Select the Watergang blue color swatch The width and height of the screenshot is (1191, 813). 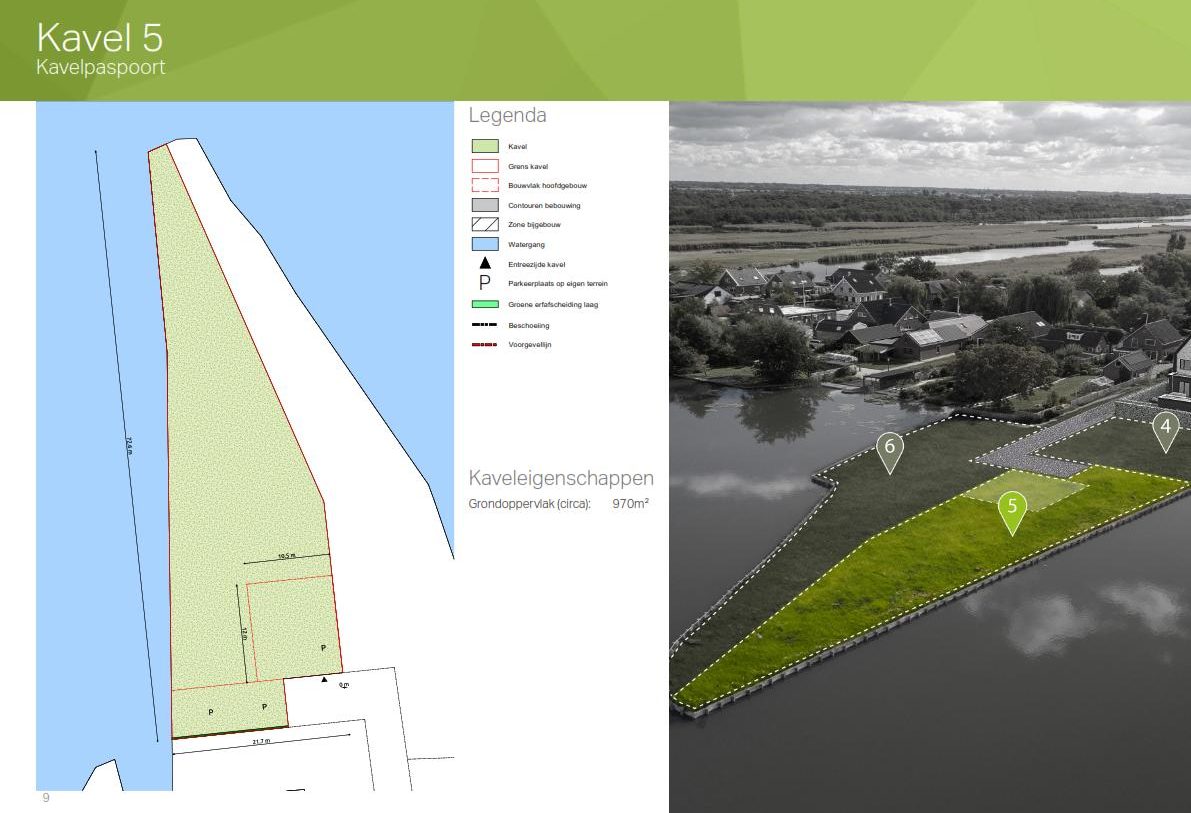click(483, 244)
